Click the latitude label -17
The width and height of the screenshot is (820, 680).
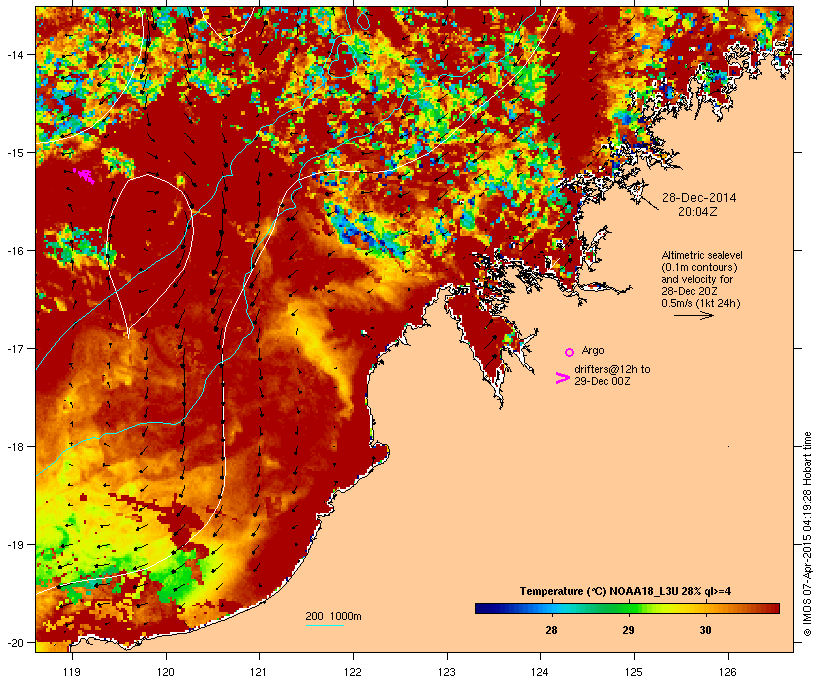click(14, 348)
